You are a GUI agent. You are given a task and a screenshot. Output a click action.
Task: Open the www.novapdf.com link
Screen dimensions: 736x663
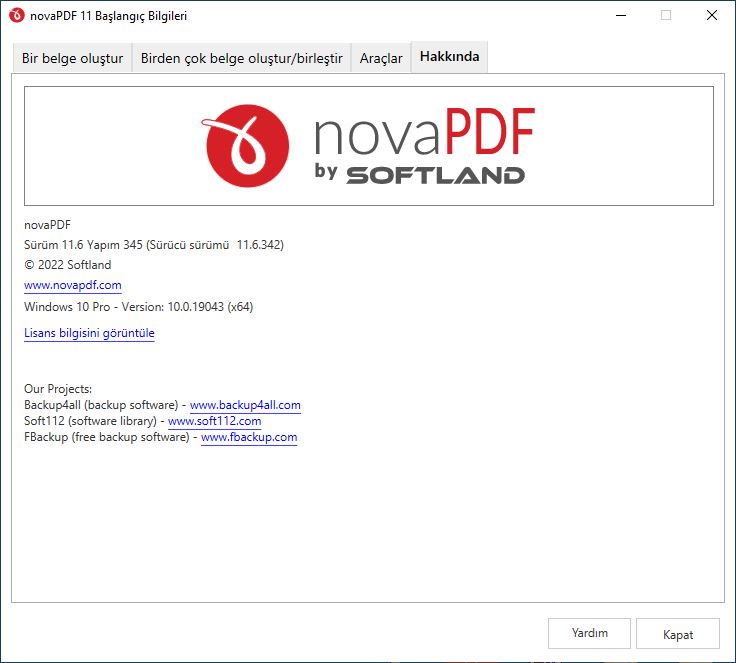73,285
